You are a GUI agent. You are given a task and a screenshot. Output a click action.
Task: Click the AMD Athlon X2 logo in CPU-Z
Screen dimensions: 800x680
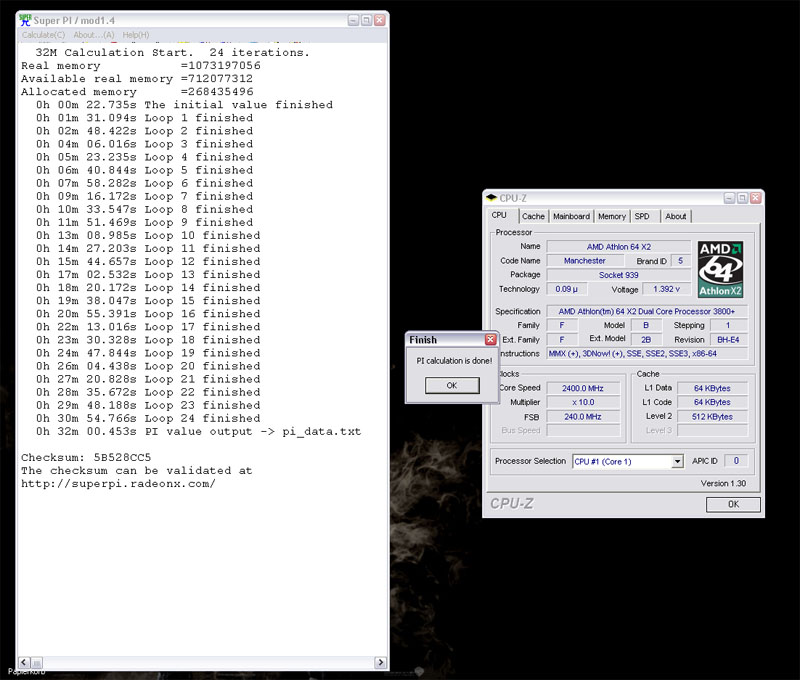720,269
